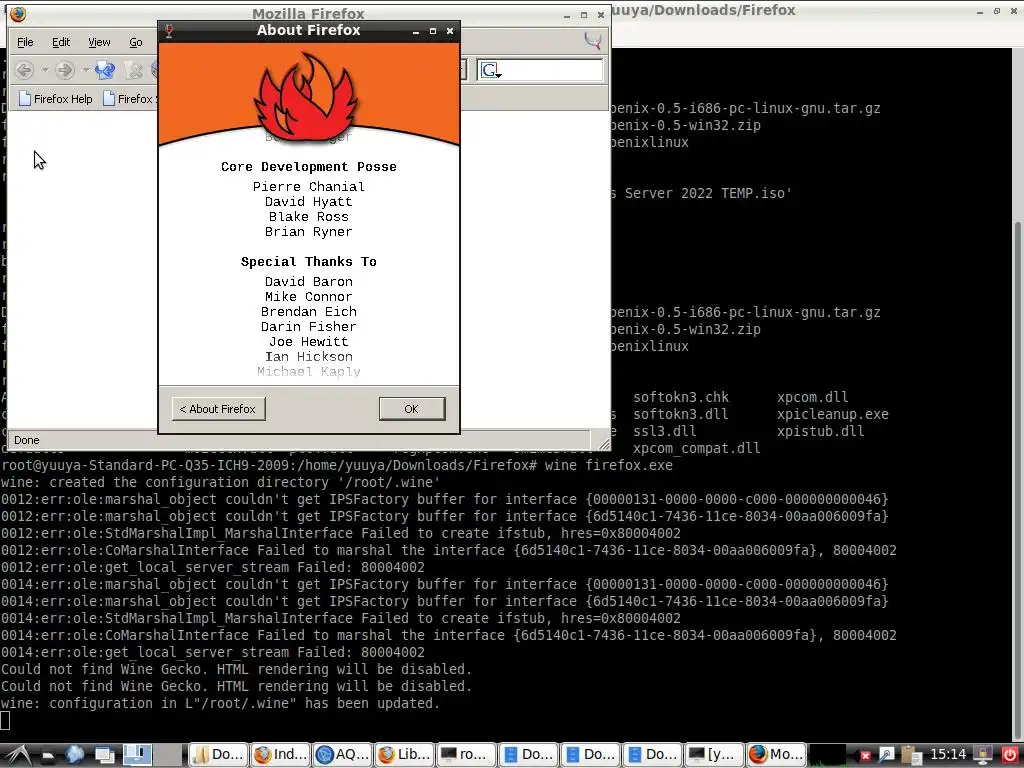Viewport: 1024px width, 768px height.
Task: Click the name 'Brendan Eich' in credits
Action: coord(308,312)
